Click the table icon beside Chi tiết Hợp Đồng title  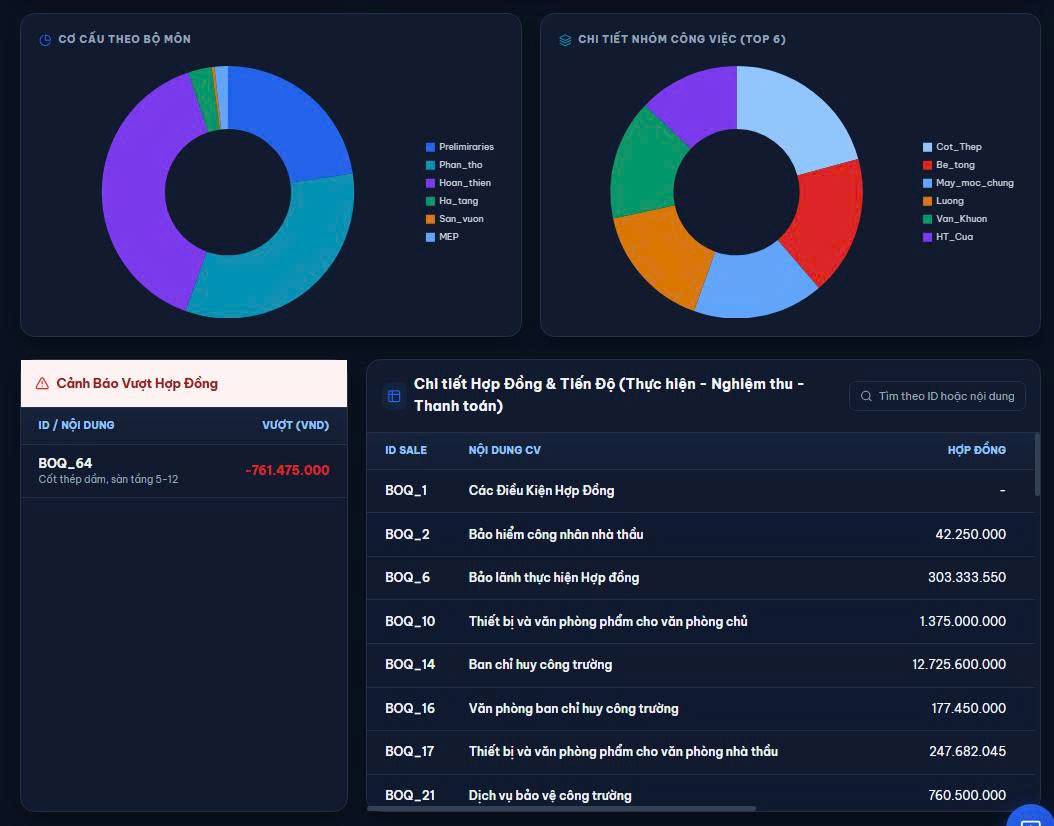click(x=394, y=396)
